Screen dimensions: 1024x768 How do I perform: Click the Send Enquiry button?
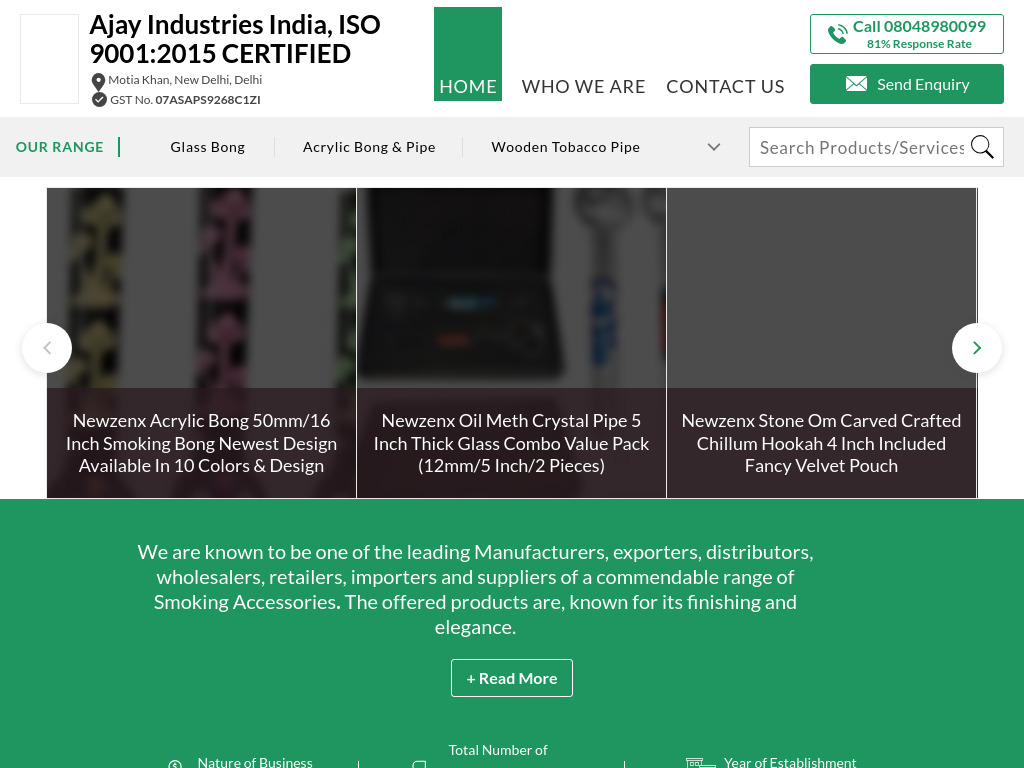pyautogui.click(x=906, y=84)
